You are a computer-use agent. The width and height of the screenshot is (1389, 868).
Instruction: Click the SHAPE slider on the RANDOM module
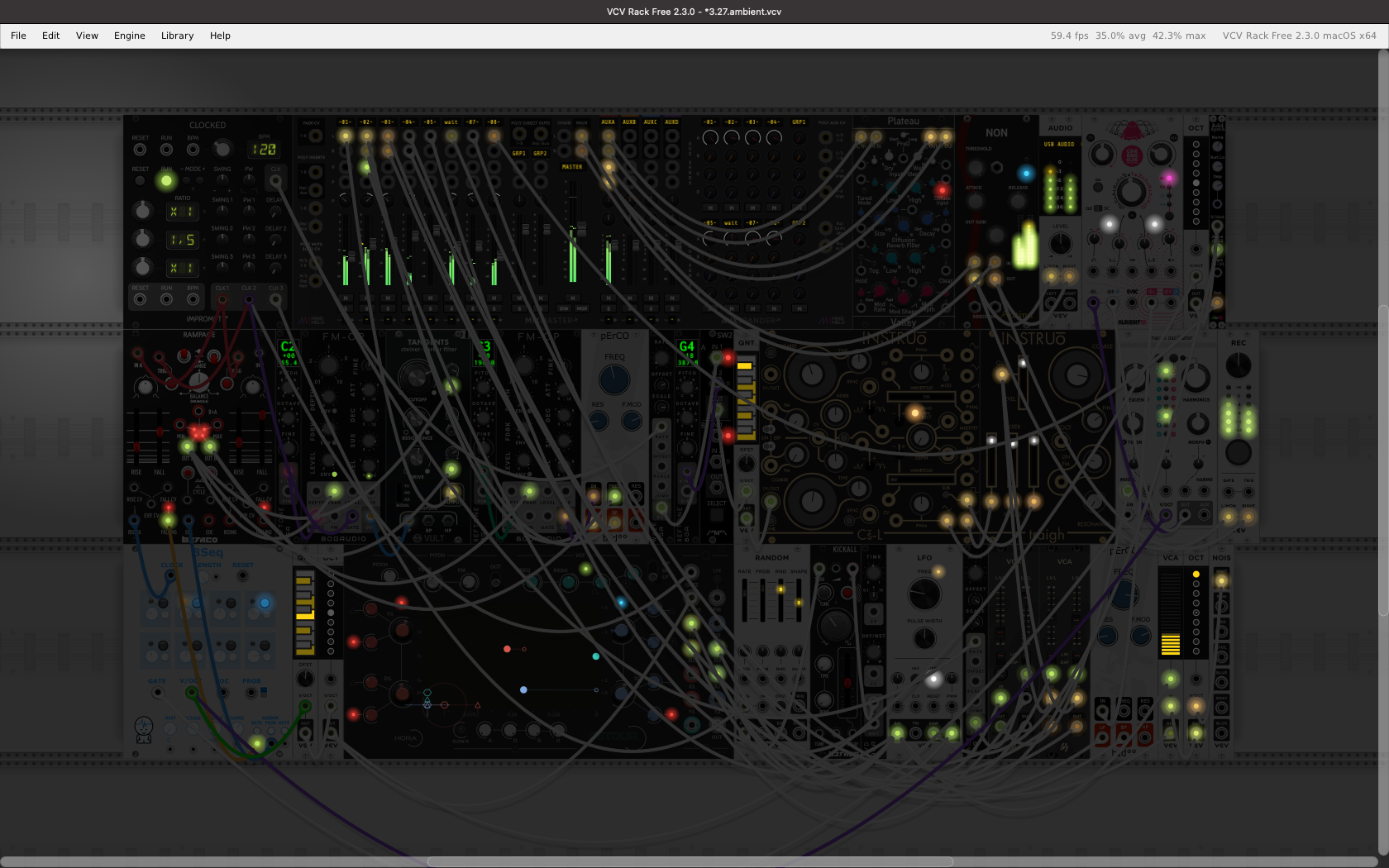coord(799,600)
